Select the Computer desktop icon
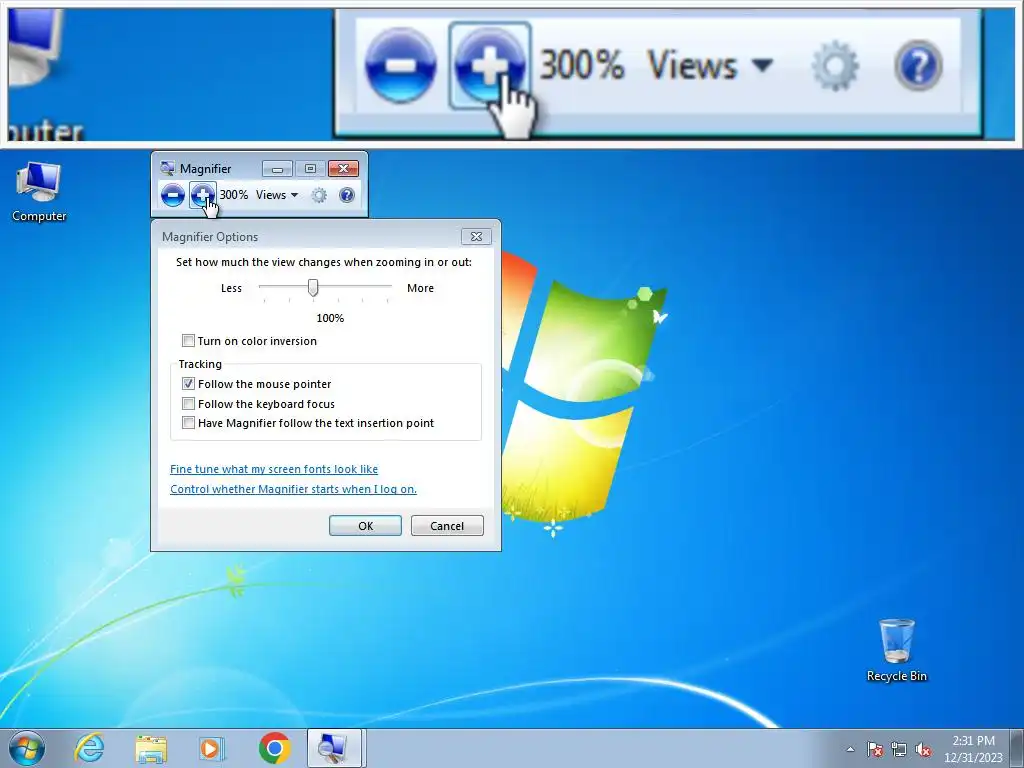The width and height of the screenshot is (1024, 768). [x=39, y=192]
